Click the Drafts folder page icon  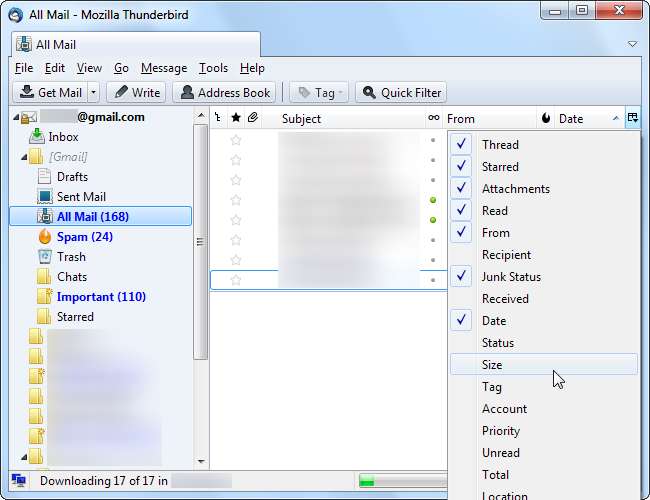pyautogui.click(x=44, y=176)
